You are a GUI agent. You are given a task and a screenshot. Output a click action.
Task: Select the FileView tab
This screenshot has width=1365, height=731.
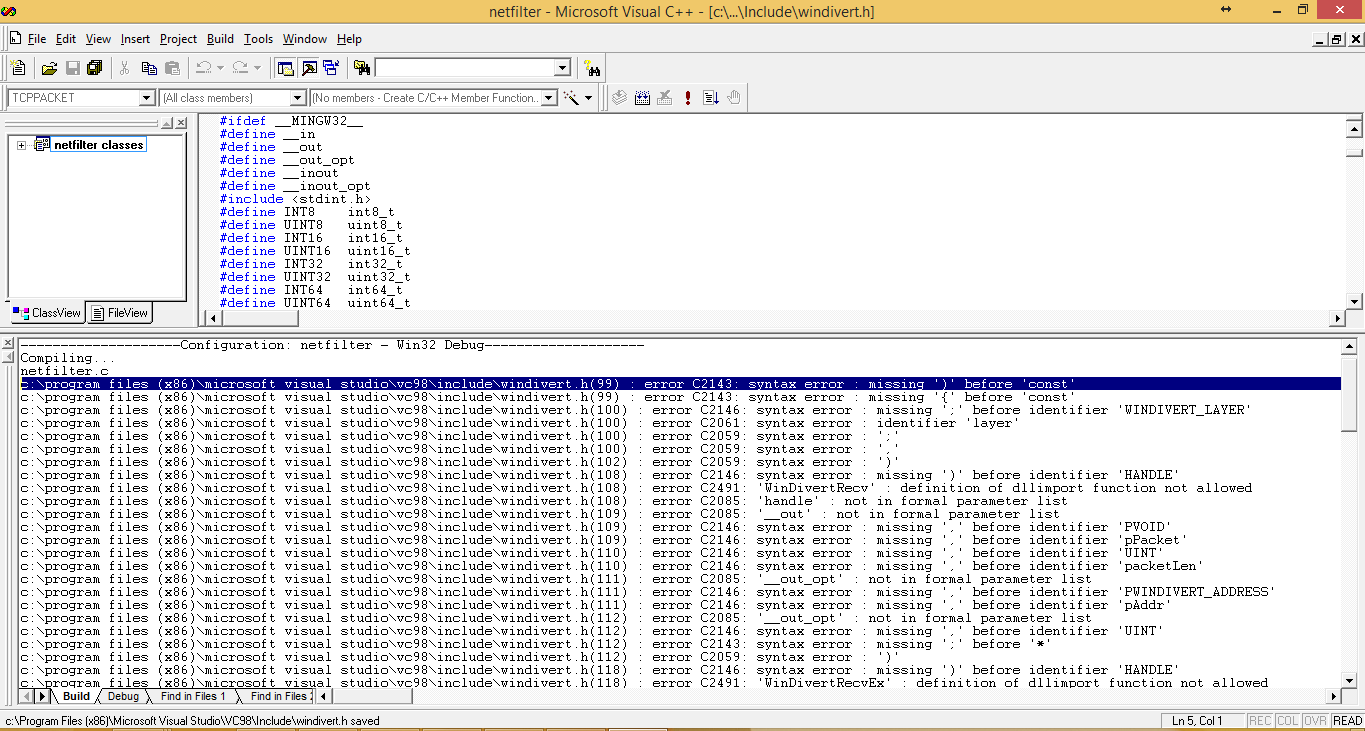pyautogui.click(x=118, y=312)
